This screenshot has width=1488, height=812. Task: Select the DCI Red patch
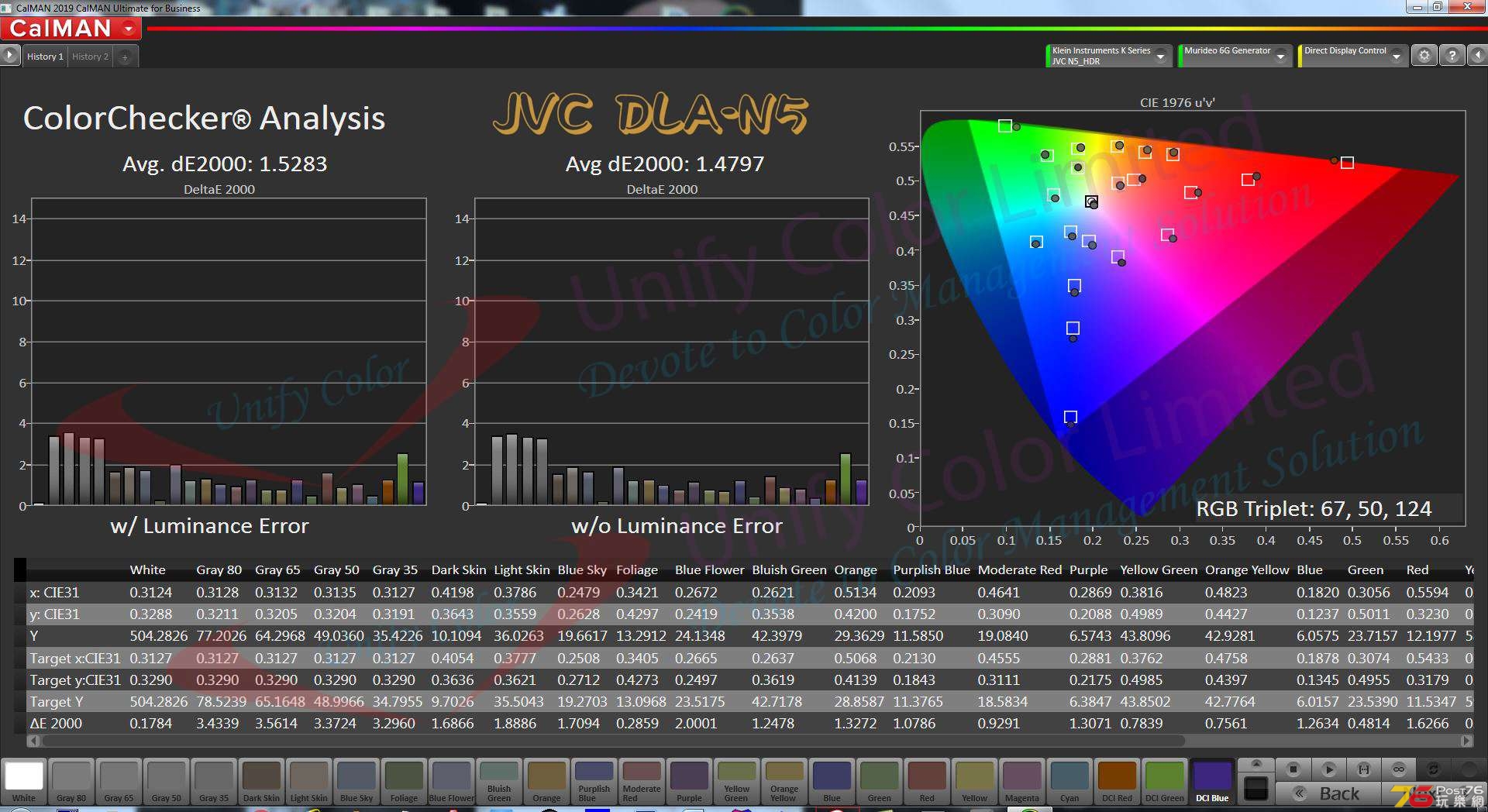(x=1117, y=781)
